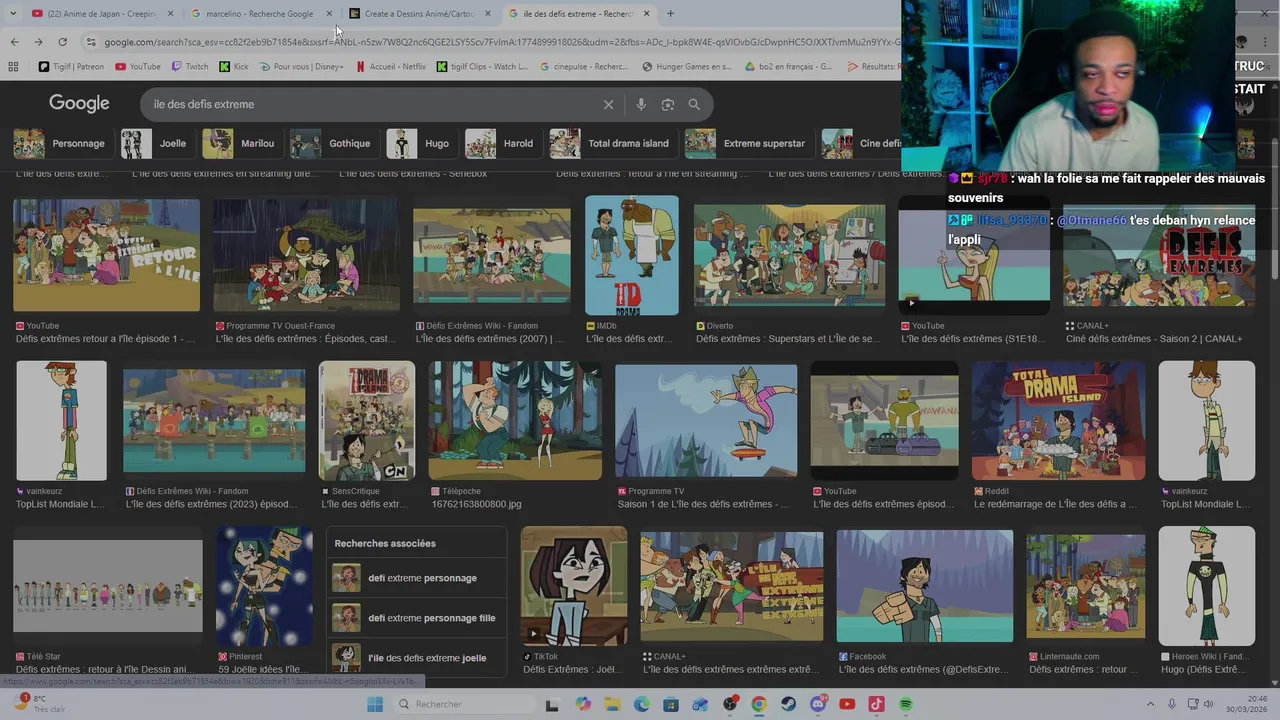Select related search l'ile des defis extreme joelle

coord(415,658)
